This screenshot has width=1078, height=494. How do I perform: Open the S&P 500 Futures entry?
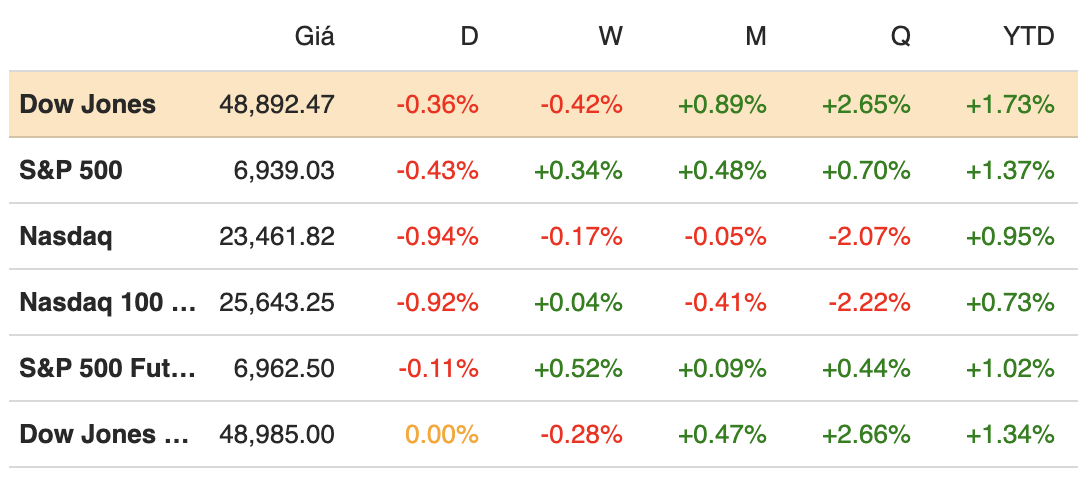[x=108, y=368]
